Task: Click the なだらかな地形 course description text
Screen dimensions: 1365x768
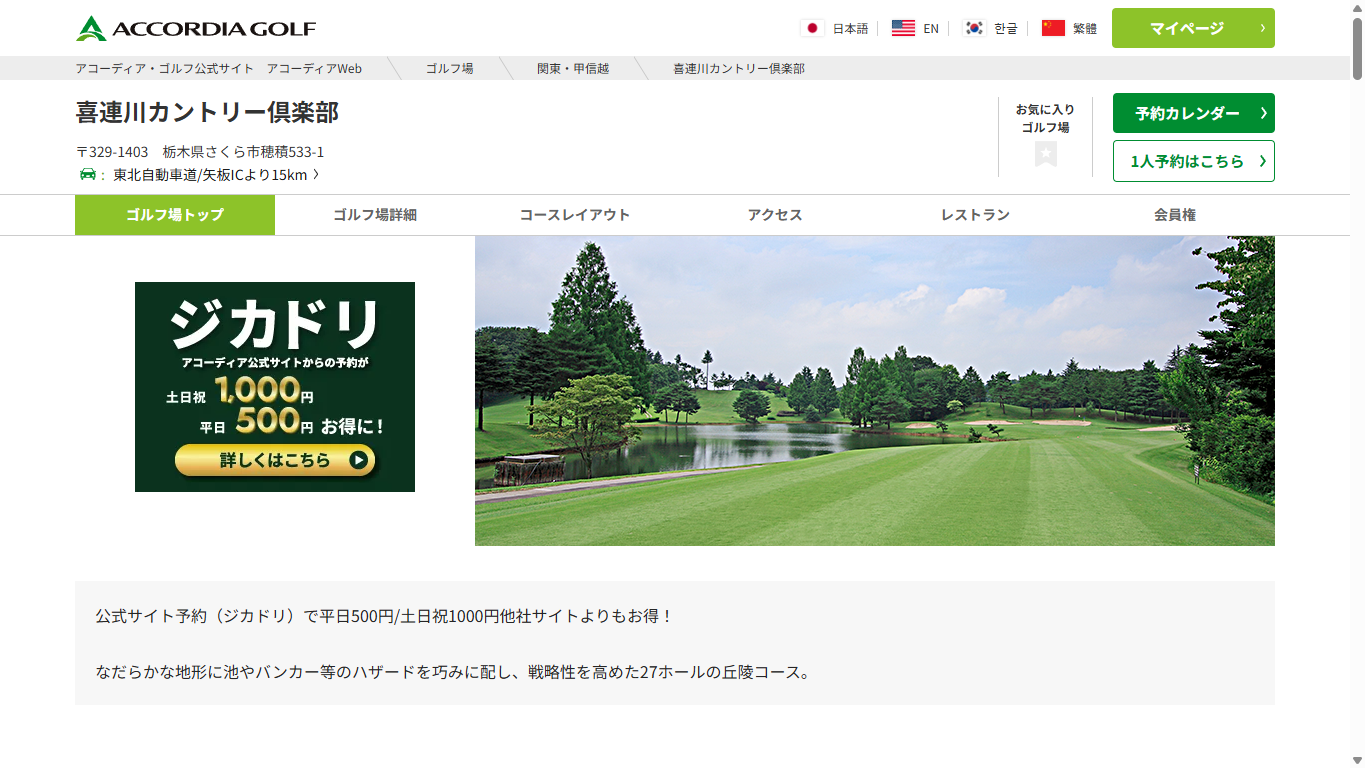Action: (453, 672)
